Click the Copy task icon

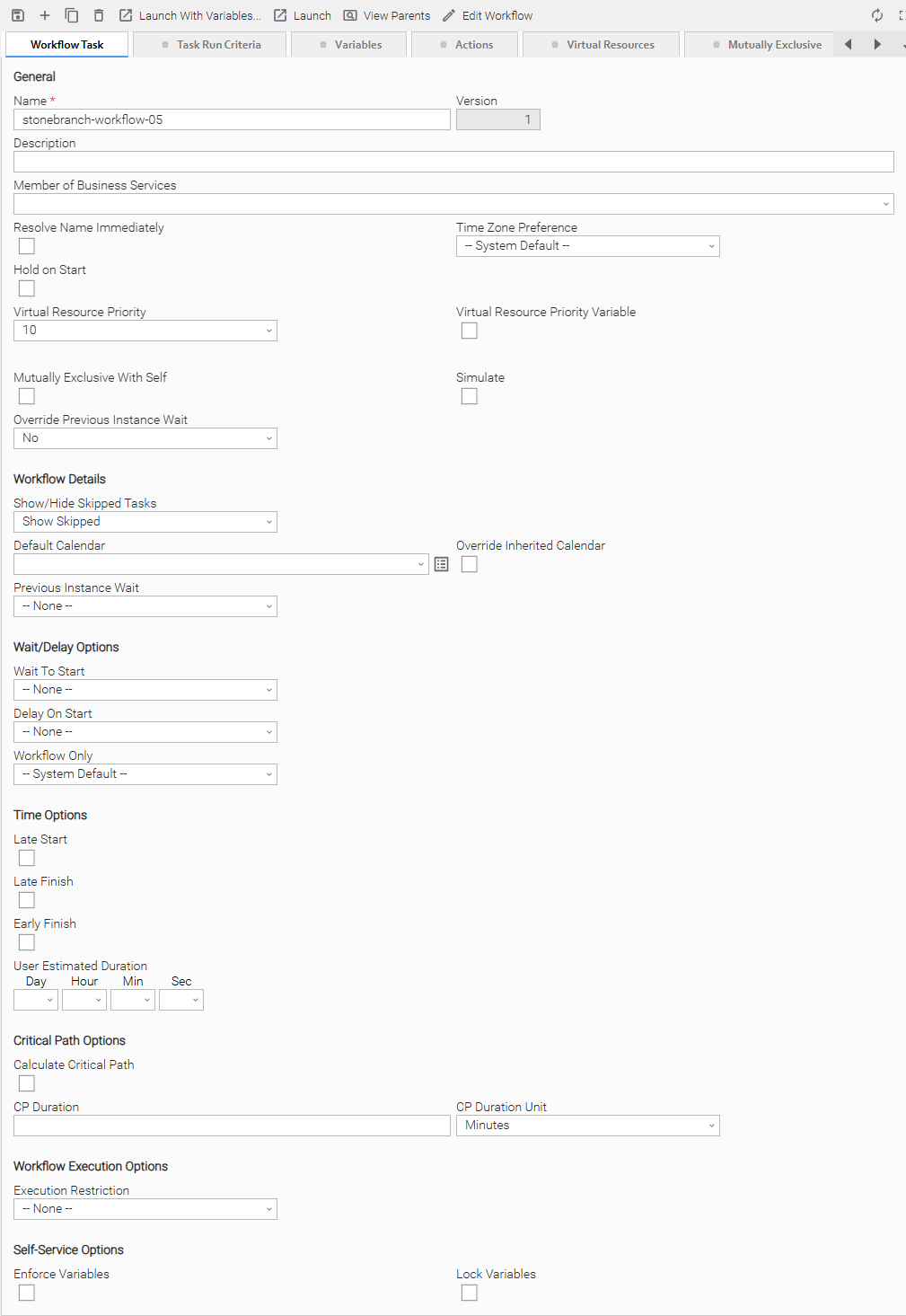(72, 15)
